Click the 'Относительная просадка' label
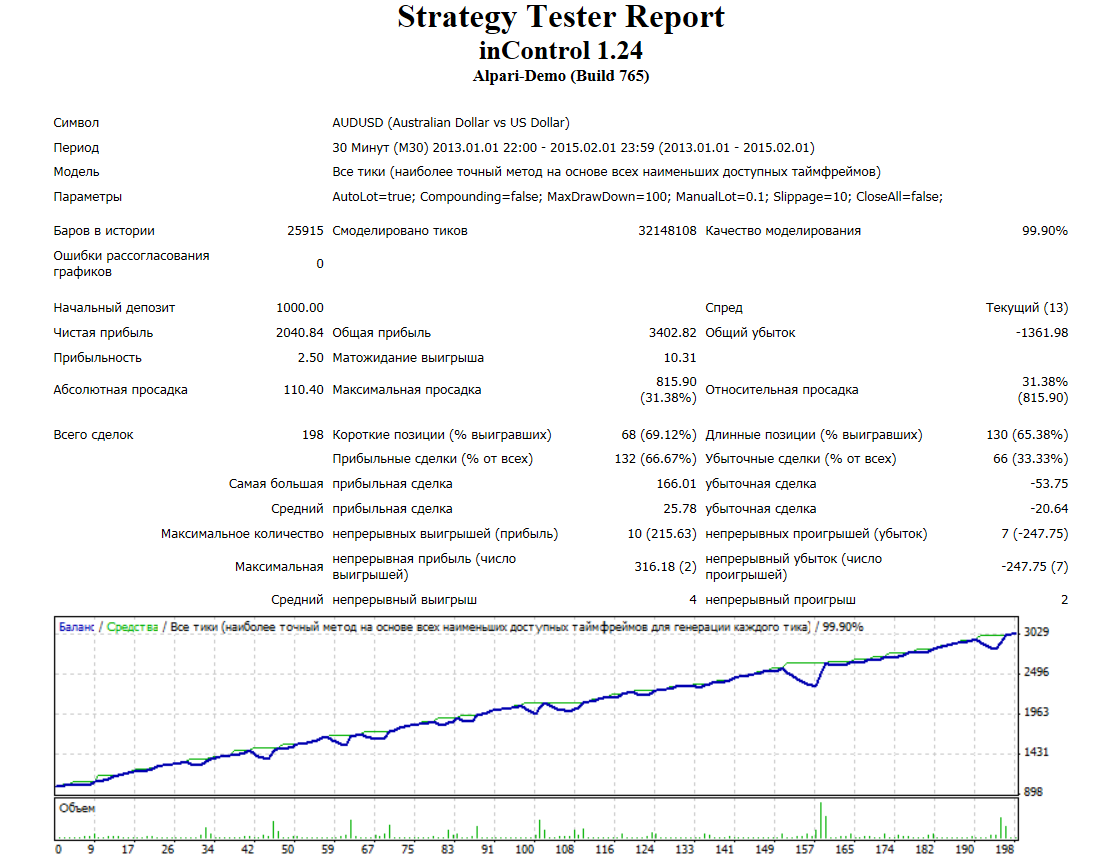 point(782,390)
